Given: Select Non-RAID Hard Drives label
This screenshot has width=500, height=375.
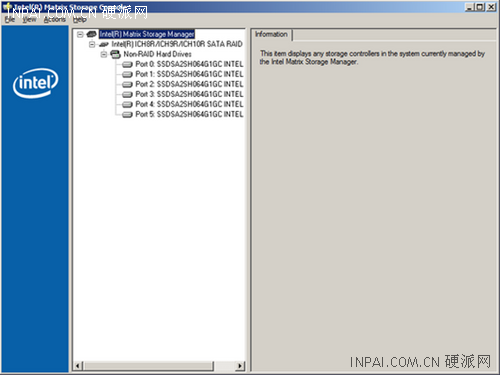Looking at the screenshot, I should pos(157,54).
